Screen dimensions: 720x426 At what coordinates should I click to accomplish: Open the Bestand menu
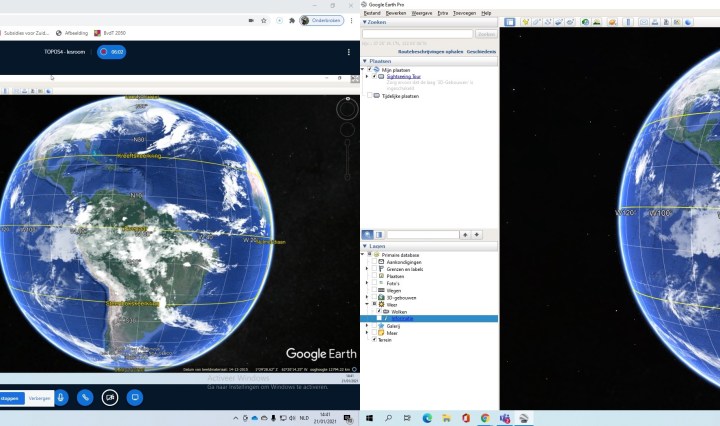pyautogui.click(x=372, y=13)
